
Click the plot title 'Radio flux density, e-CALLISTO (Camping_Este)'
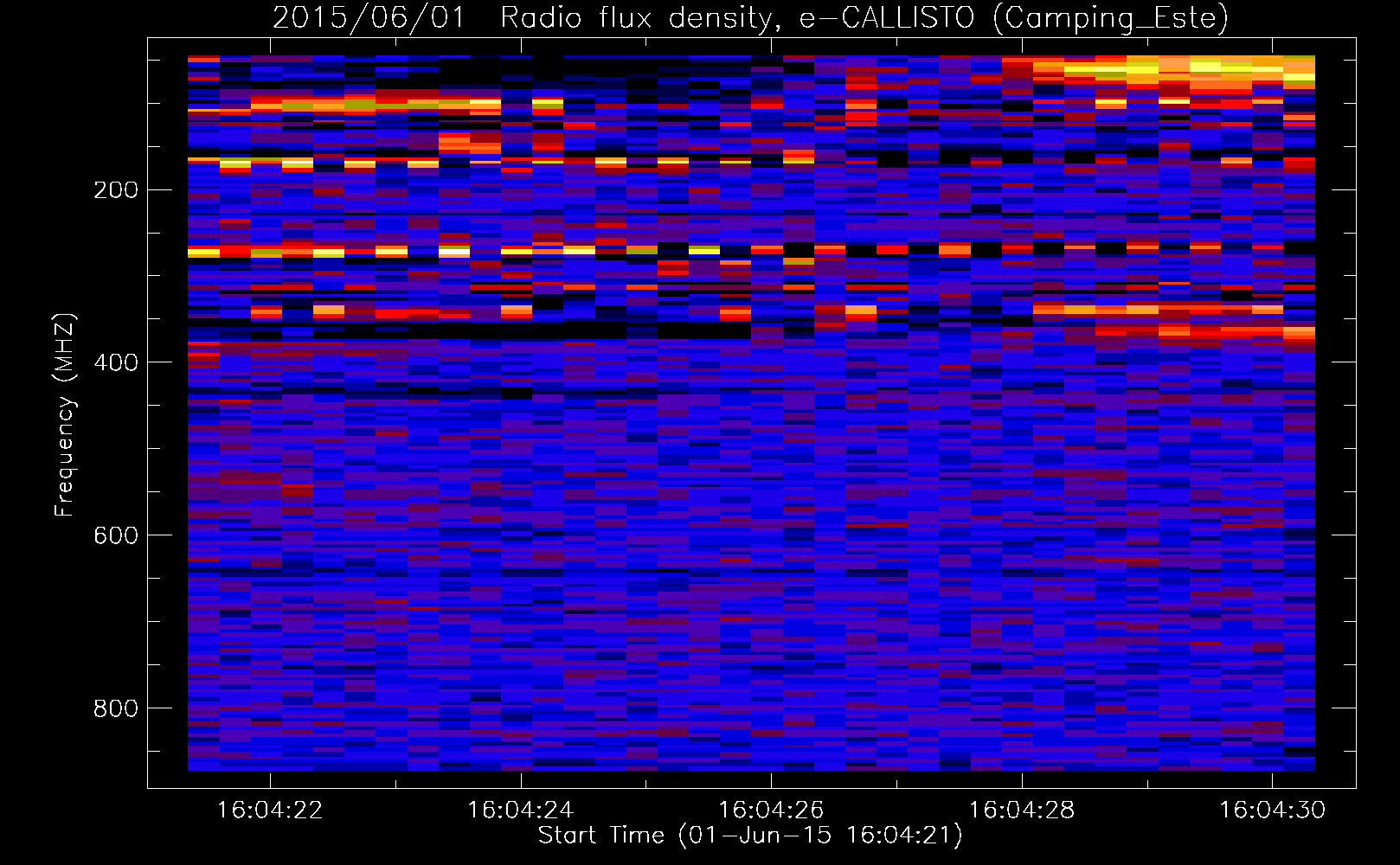tap(864, 18)
